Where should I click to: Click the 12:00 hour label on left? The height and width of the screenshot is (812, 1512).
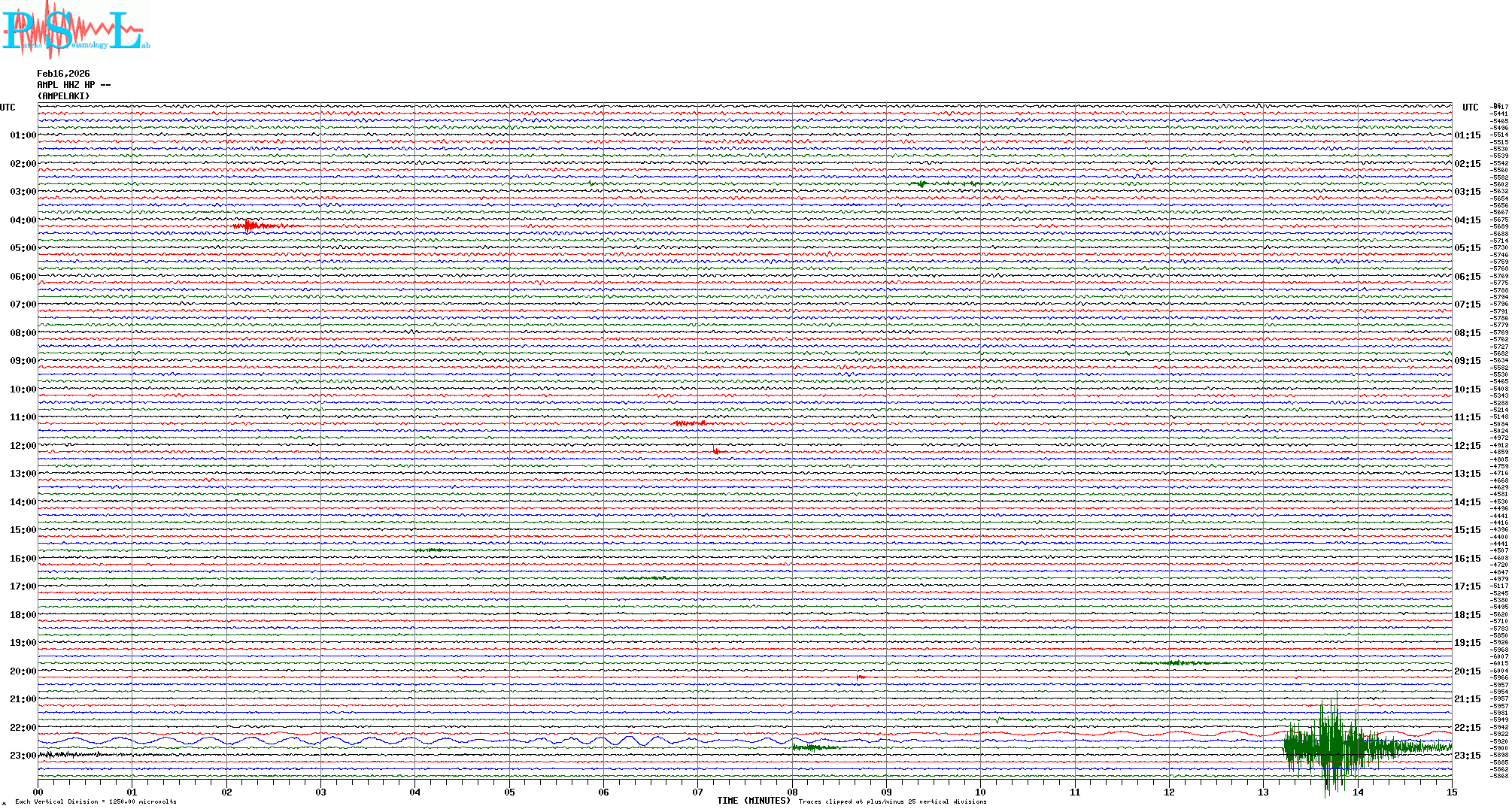[x=23, y=446]
